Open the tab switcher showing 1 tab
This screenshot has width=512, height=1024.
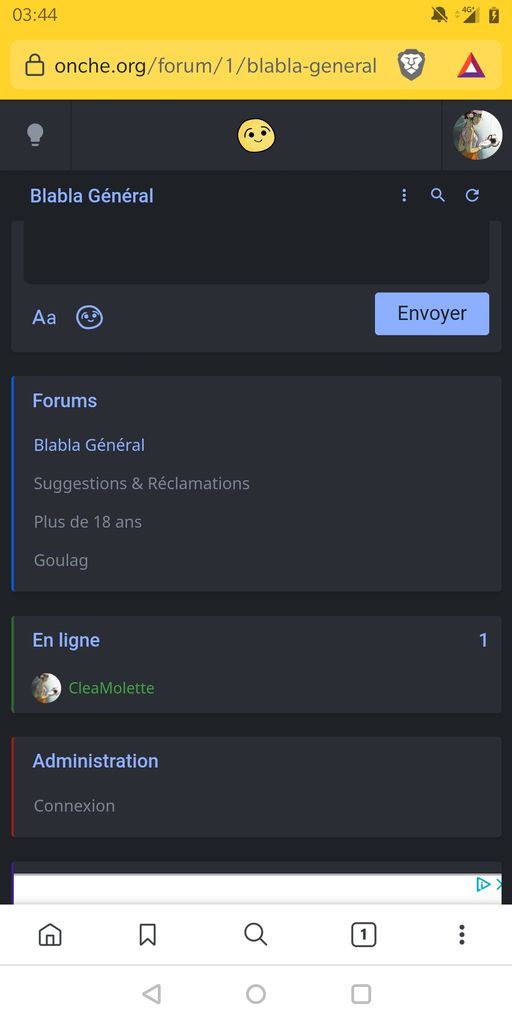[363, 935]
